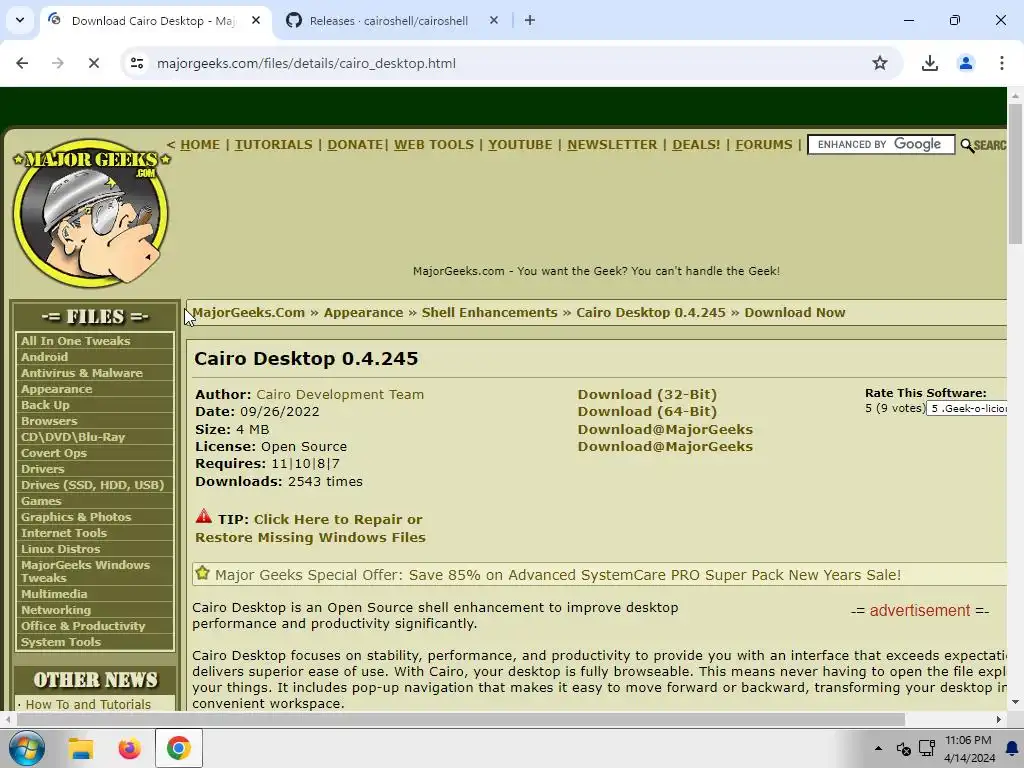Click the Cairo Desktop 0.4.245 breadcrumb
This screenshot has height=768, width=1024.
click(650, 312)
